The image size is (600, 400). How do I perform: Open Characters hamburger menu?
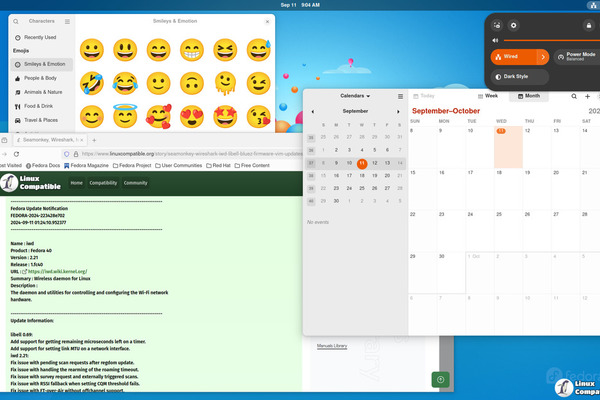pos(66,20)
